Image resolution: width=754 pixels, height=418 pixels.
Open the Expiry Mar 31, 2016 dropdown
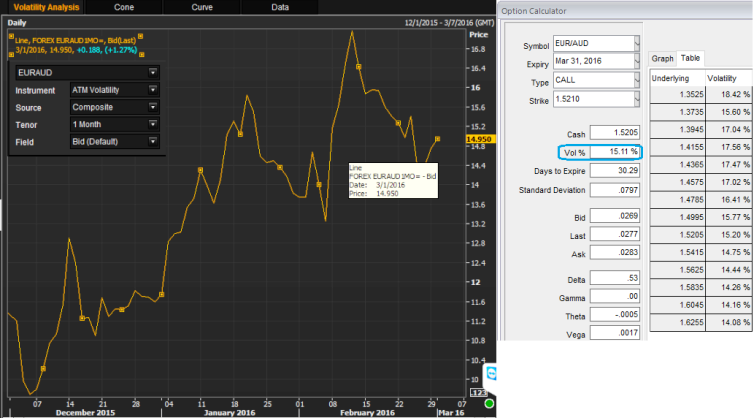point(636,62)
